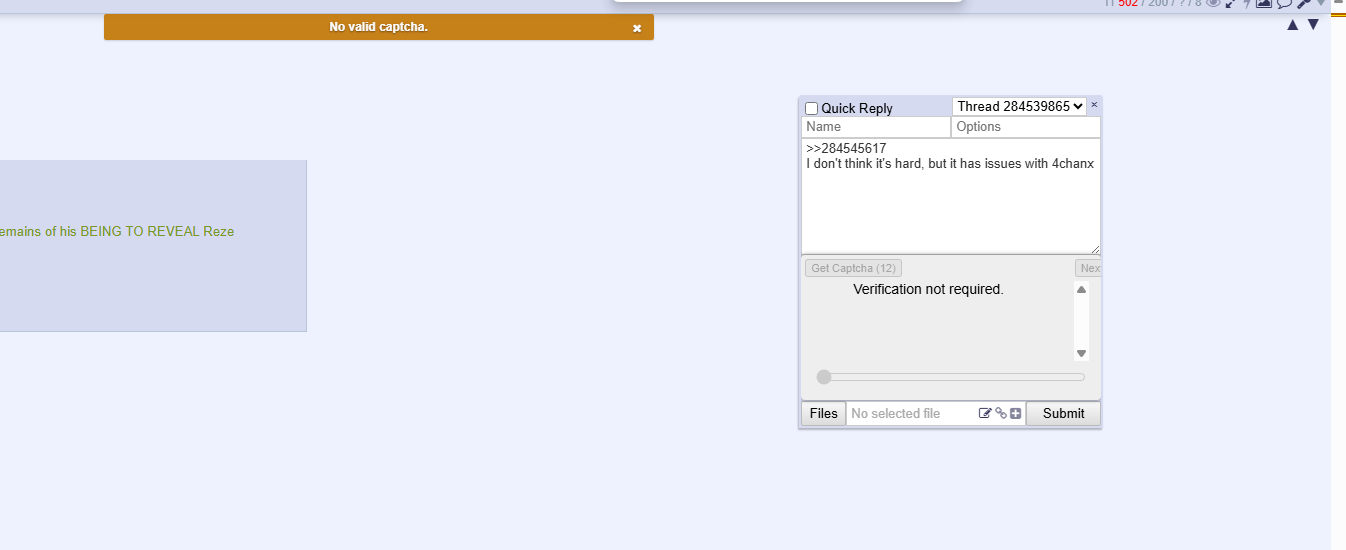Close the Quick Reply panel
This screenshot has width=1346, height=550.
[x=1094, y=104]
